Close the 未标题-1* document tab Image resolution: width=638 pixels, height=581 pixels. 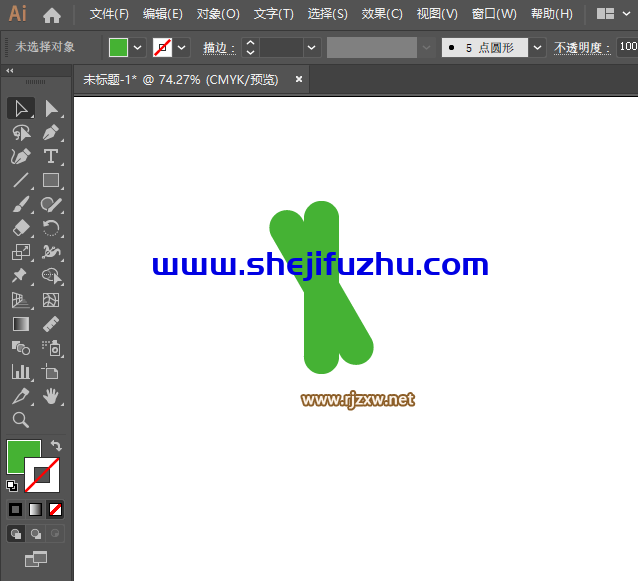click(299, 79)
